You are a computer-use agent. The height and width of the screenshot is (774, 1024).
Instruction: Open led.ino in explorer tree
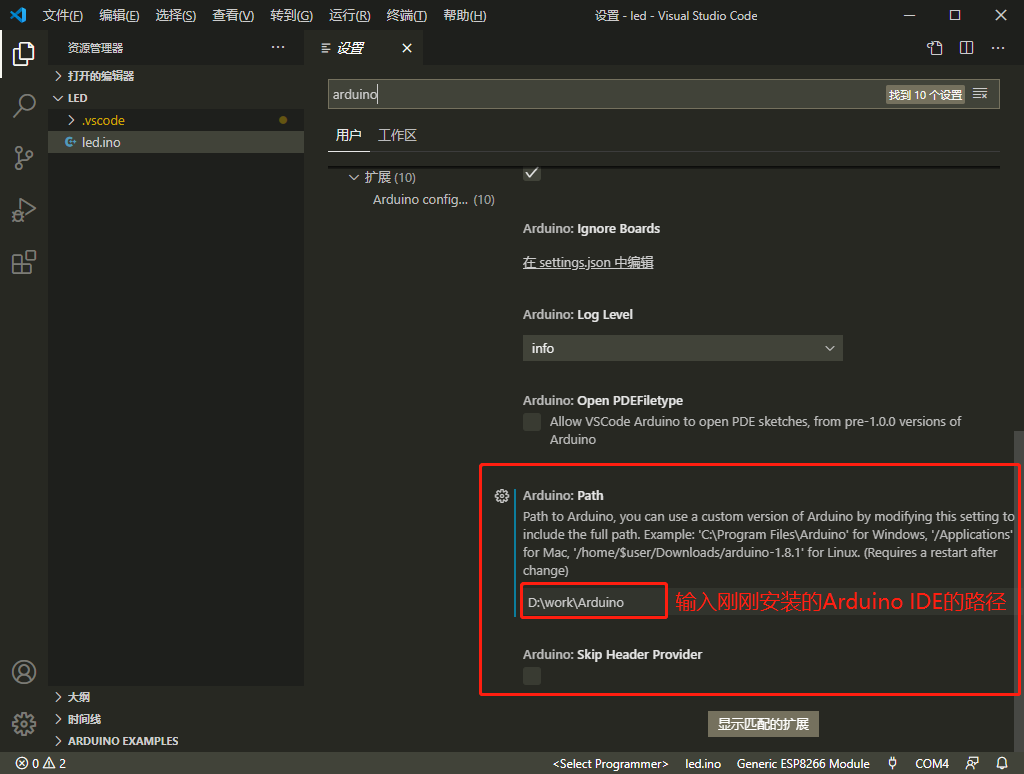(176, 142)
